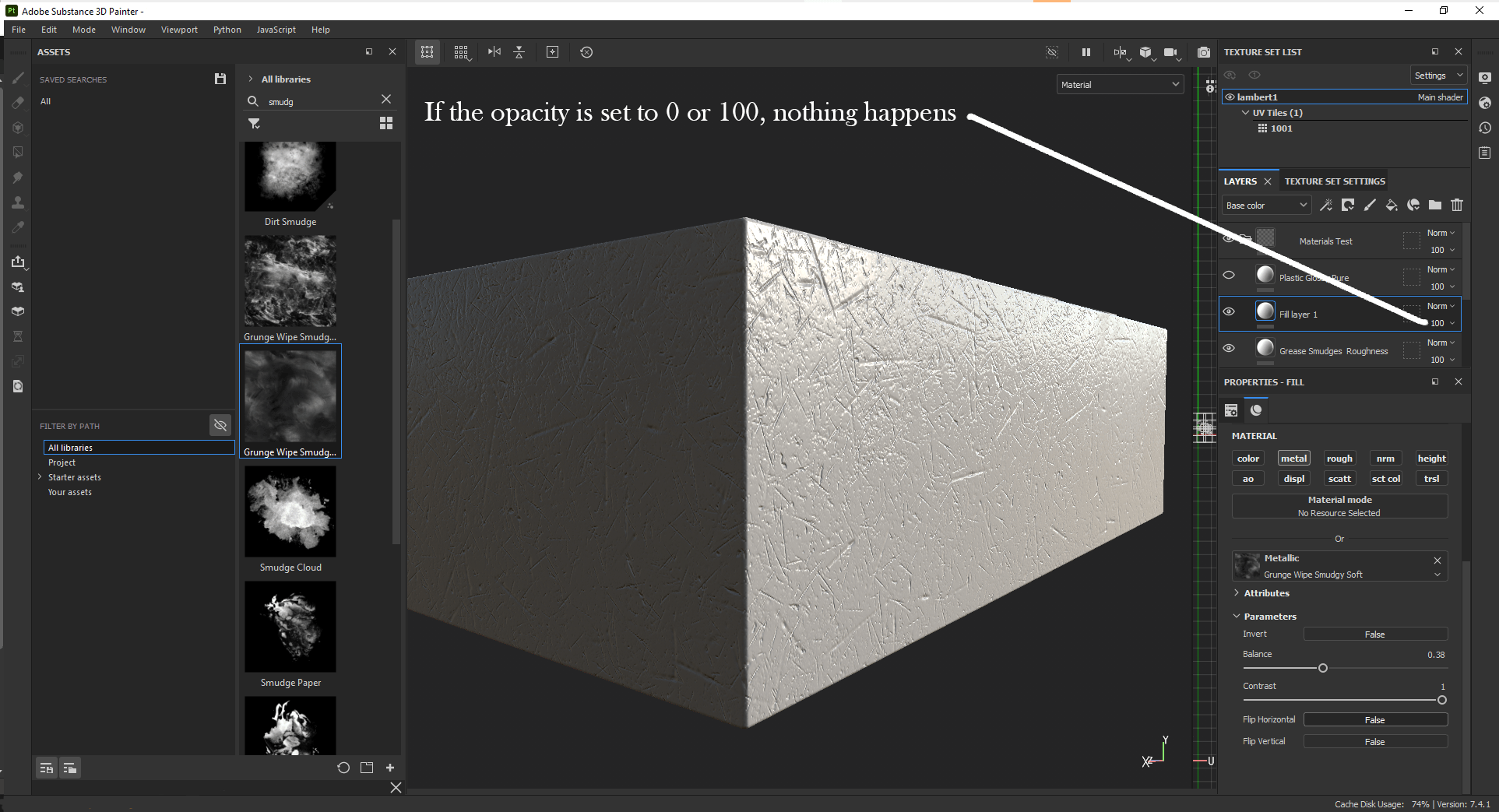Switch to the Texture Set Settings tab

(1334, 181)
